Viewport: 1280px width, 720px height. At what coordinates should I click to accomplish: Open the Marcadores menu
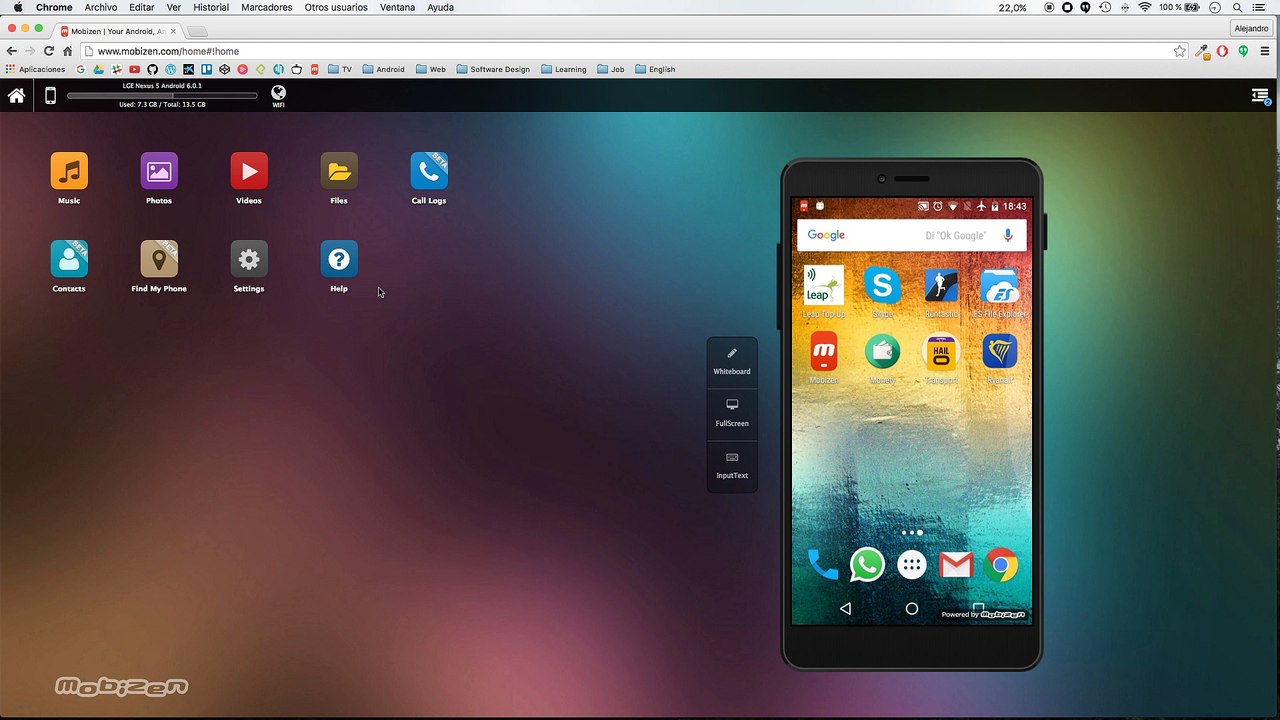(267, 7)
